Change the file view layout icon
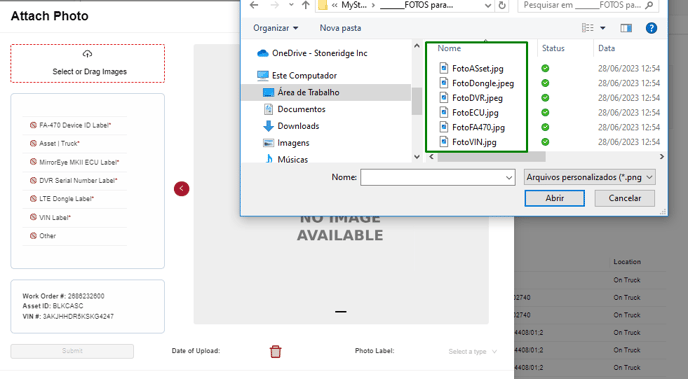 click(x=588, y=28)
